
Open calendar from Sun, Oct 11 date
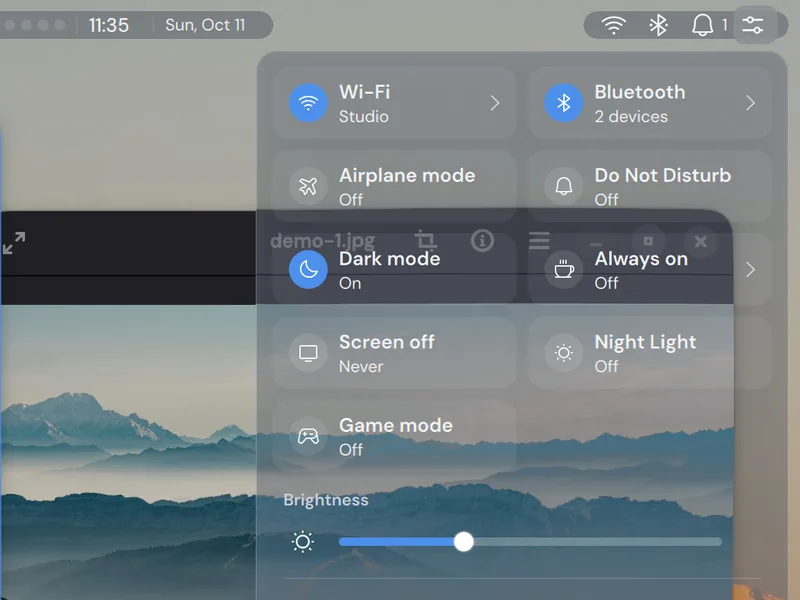click(205, 25)
